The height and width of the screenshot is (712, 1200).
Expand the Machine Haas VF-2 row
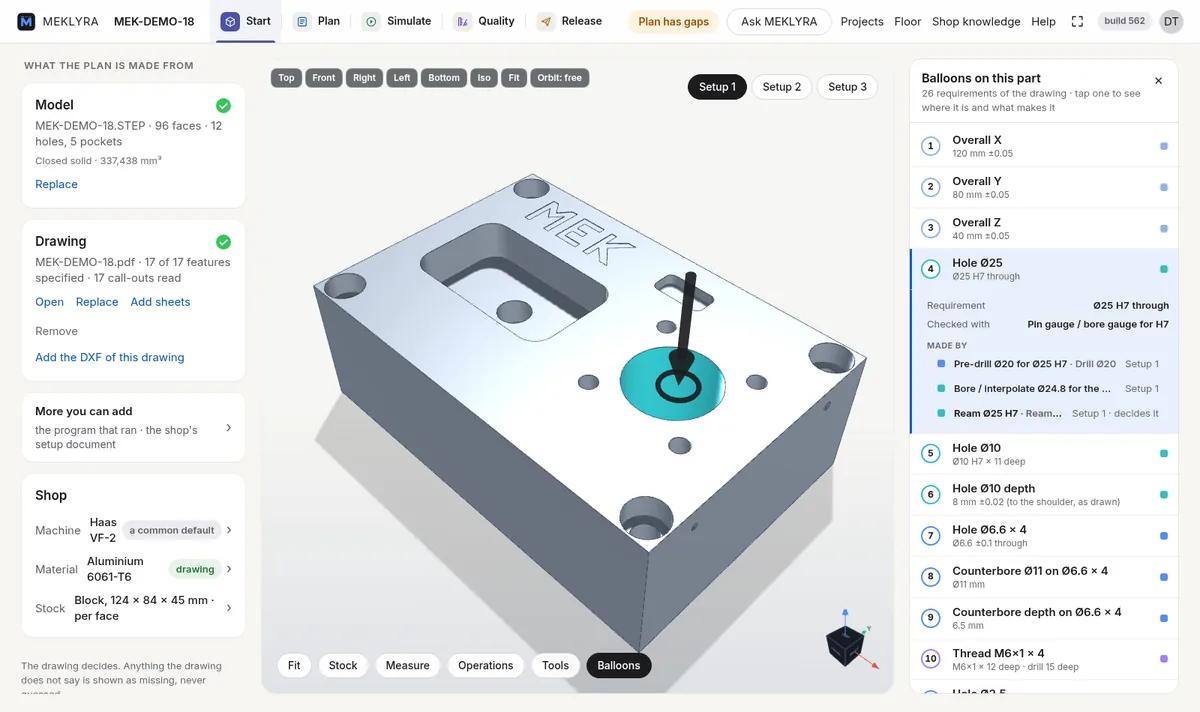(133, 530)
